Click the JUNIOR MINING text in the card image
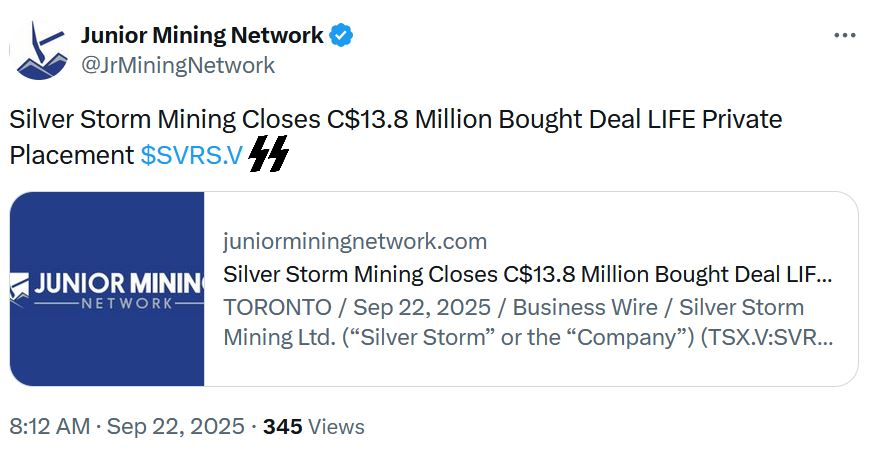Image resolution: width=871 pixels, height=449 pixels. click(119, 283)
